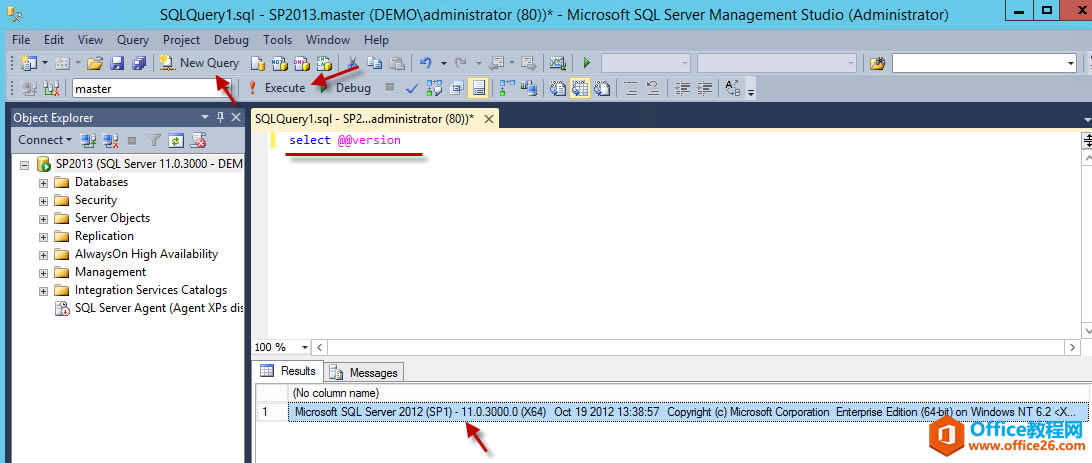Click the Open File folder icon

coord(95,63)
